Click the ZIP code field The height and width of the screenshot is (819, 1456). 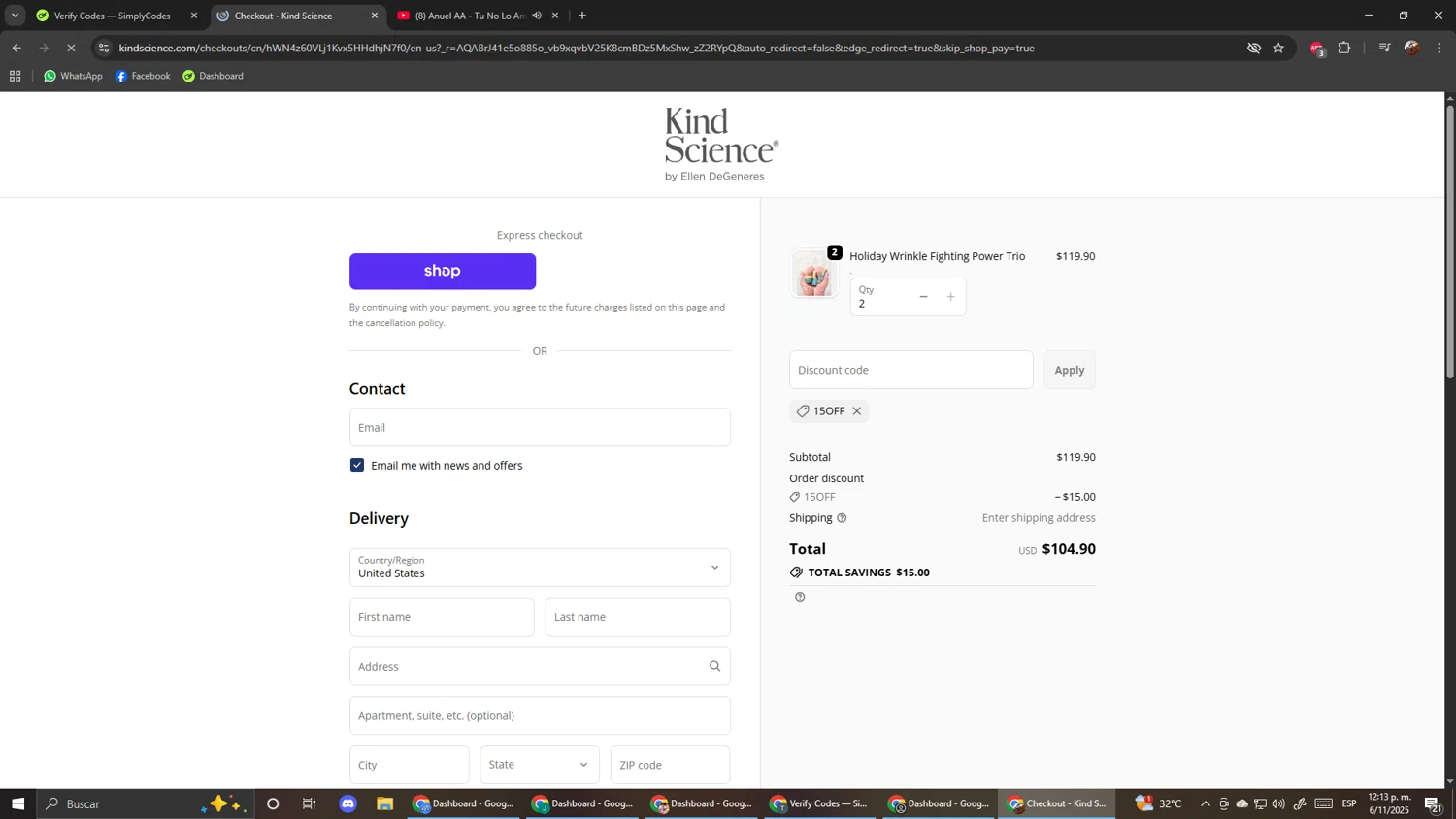tap(670, 765)
